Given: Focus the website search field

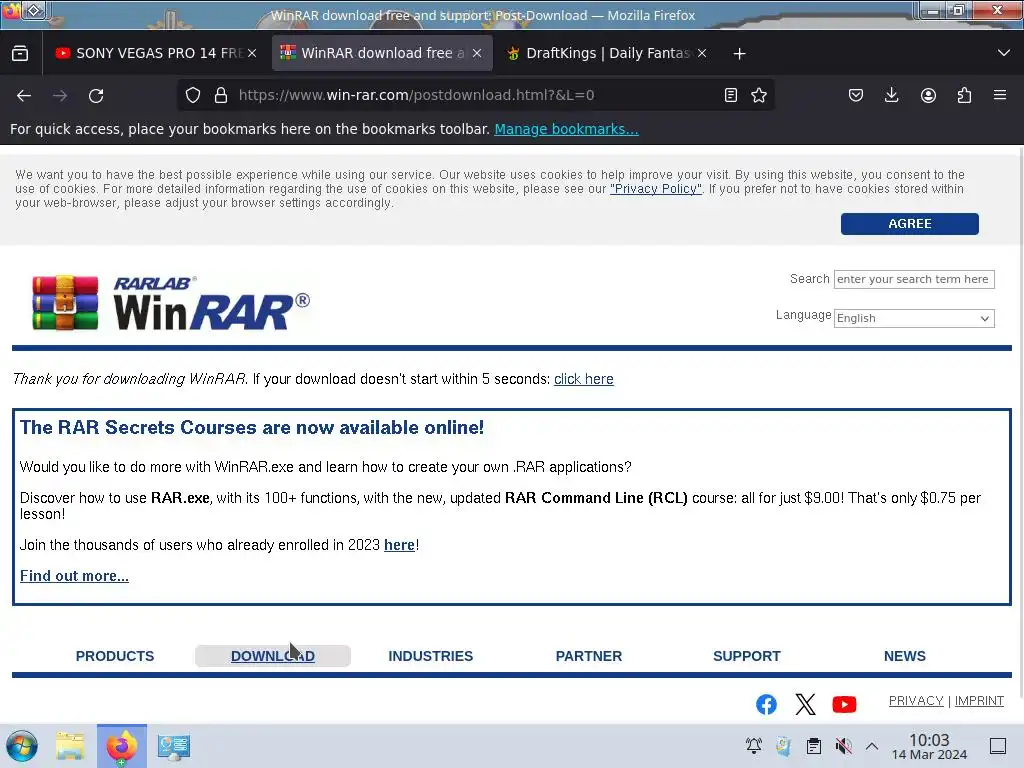Looking at the screenshot, I should (x=914, y=280).
